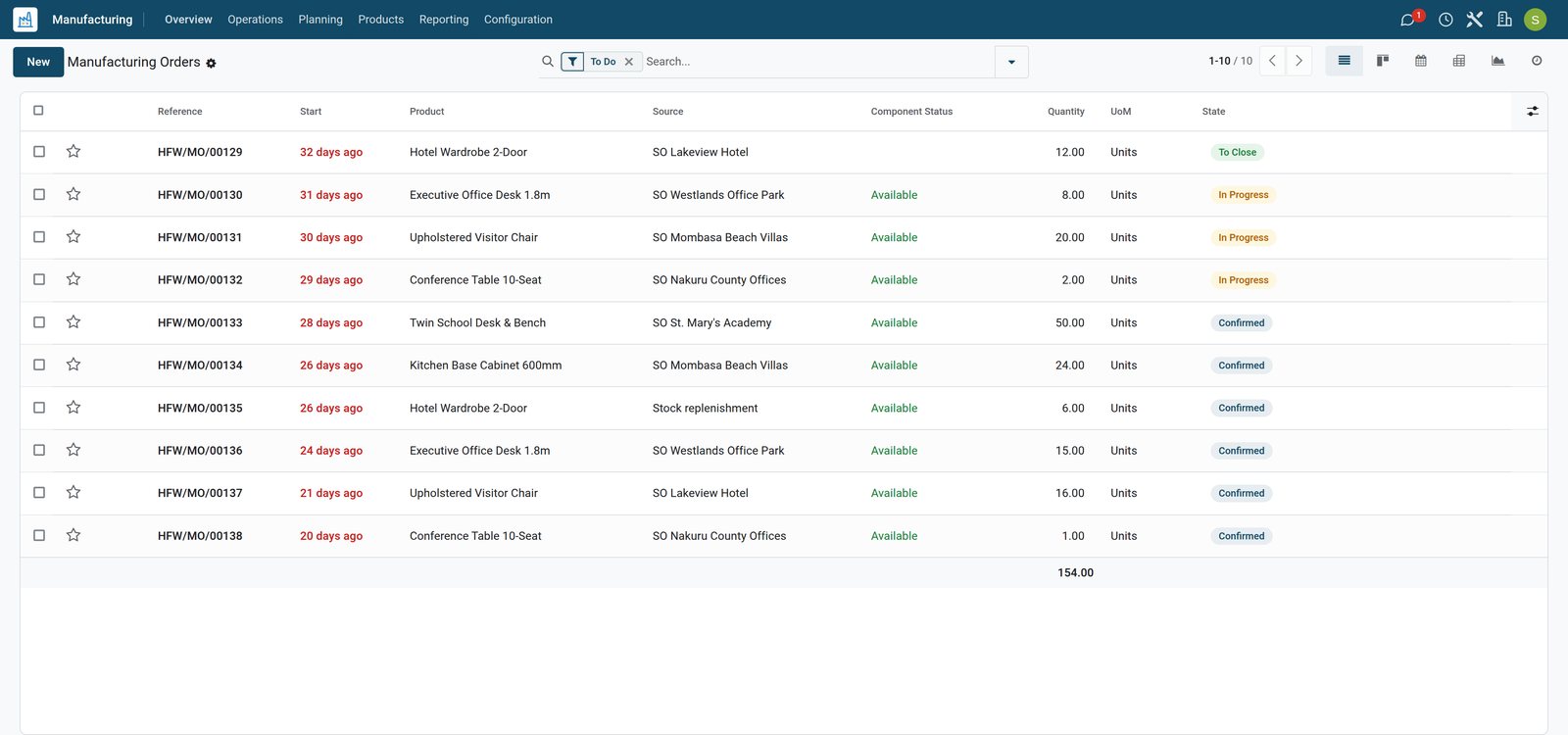This screenshot has width=1568, height=735.
Task: Open the optional columns settings icon
Action: [x=1533, y=112]
